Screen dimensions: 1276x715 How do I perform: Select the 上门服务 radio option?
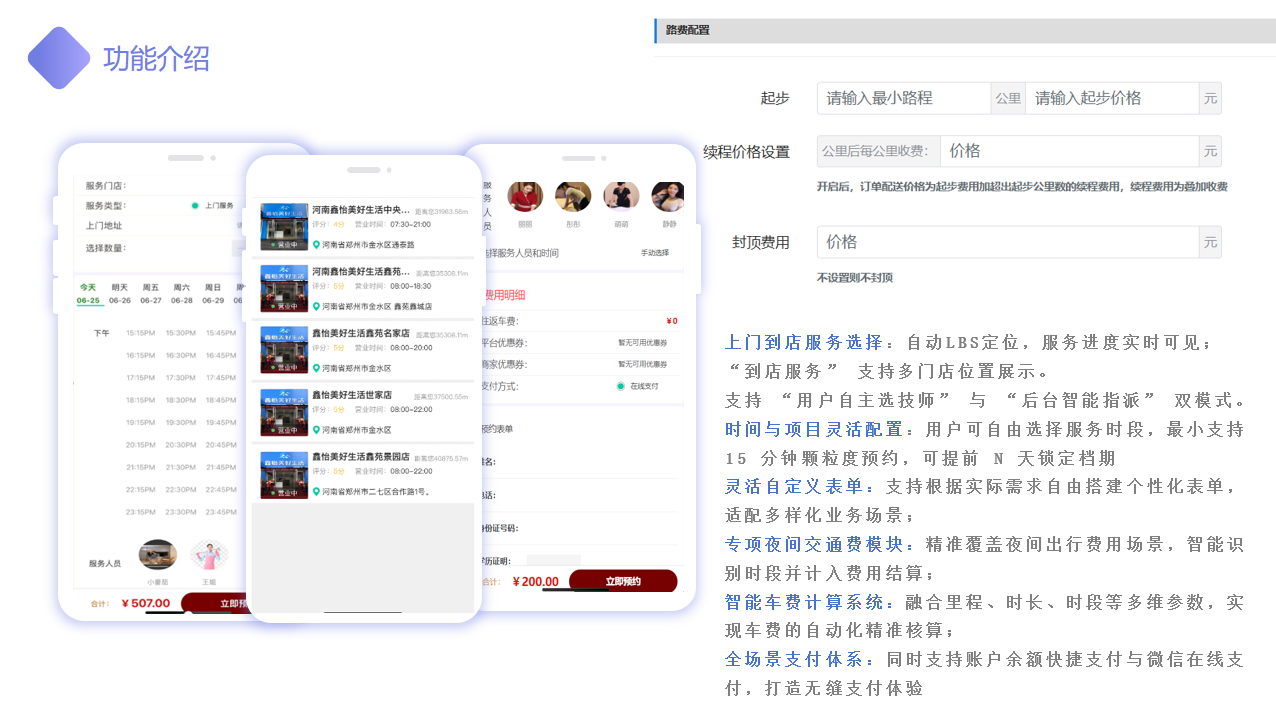pos(195,206)
